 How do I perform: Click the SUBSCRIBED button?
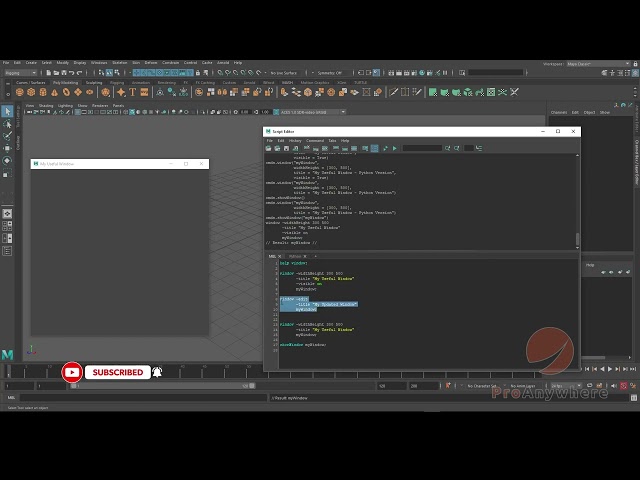(118, 372)
